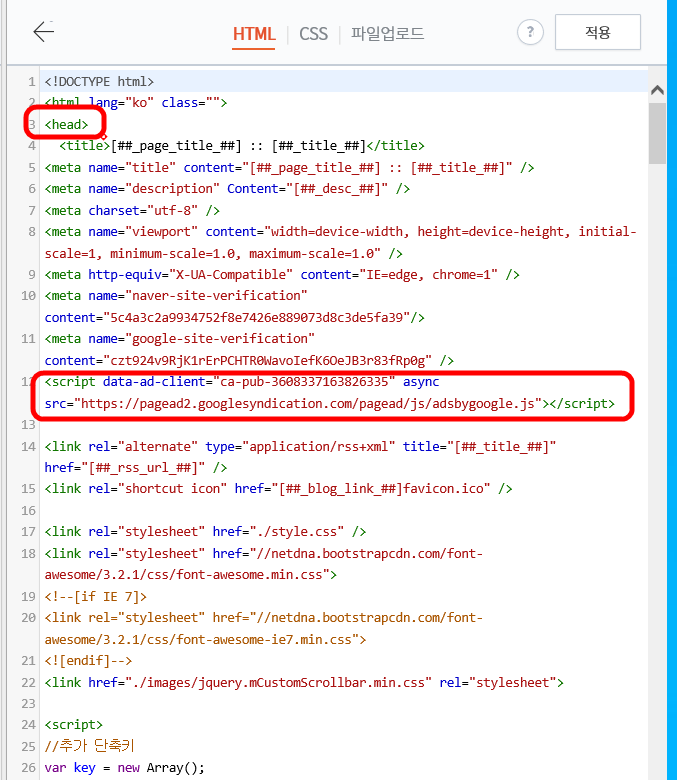Click the <![endif]--> line
Screen dimensions: 677x780
coord(88,661)
